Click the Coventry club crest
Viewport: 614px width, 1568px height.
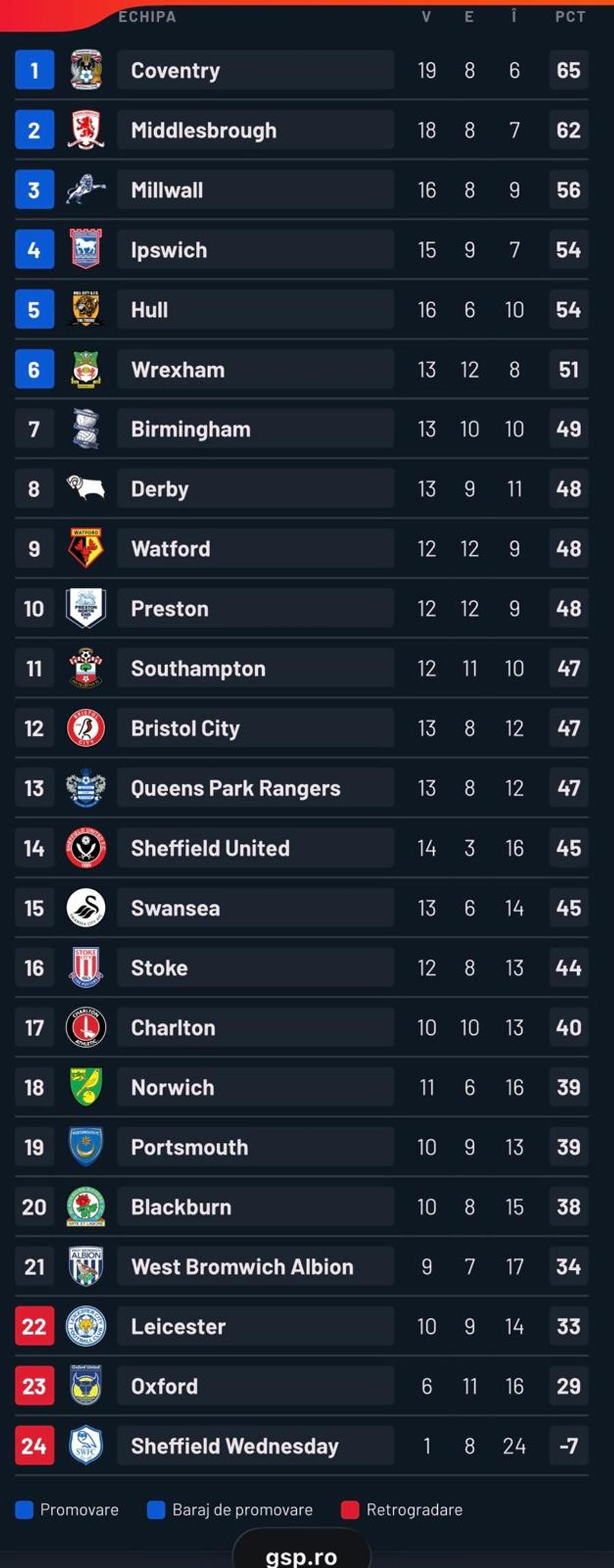86,70
